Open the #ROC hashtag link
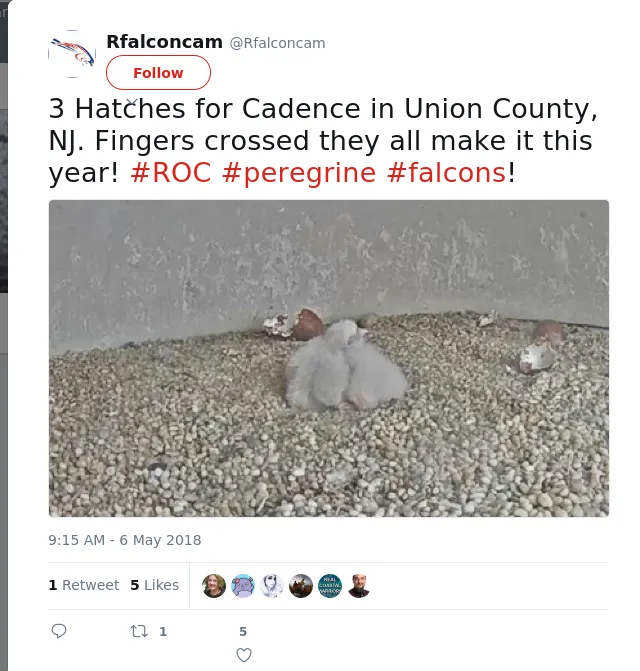This screenshot has height=671, width=640. coord(171,172)
